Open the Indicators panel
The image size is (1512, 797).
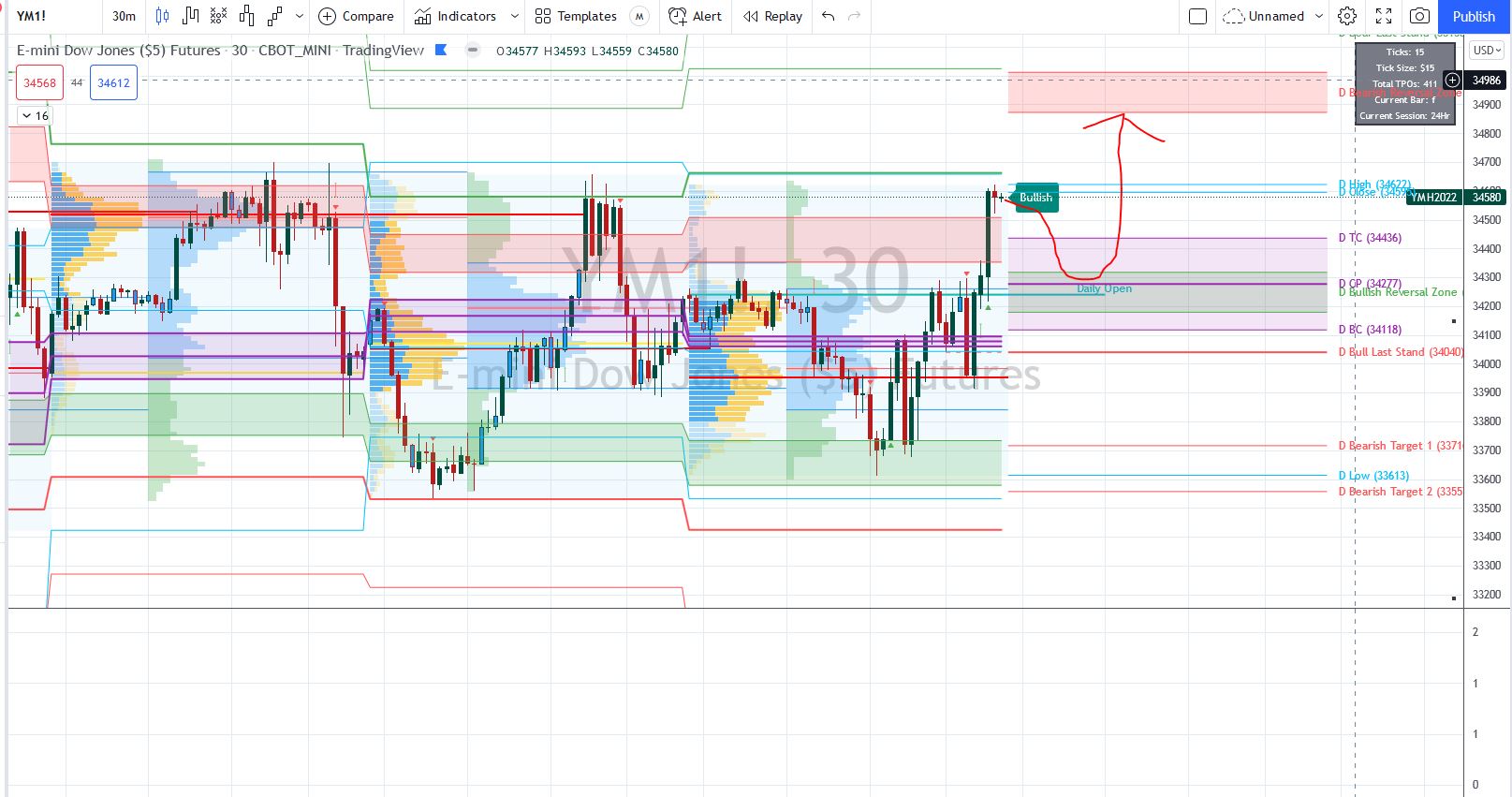tap(456, 16)
